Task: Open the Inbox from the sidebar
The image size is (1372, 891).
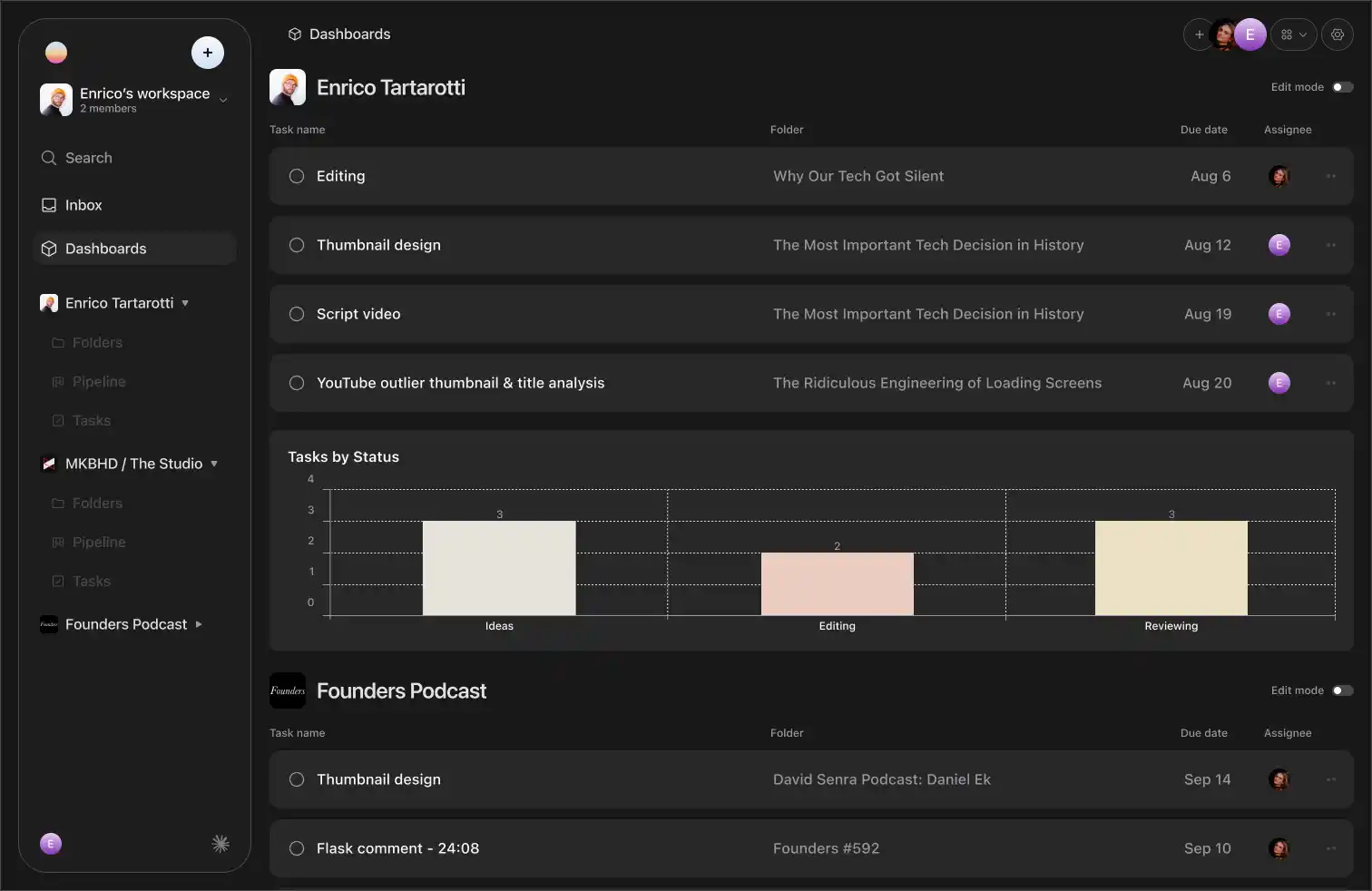Action: 83,205
